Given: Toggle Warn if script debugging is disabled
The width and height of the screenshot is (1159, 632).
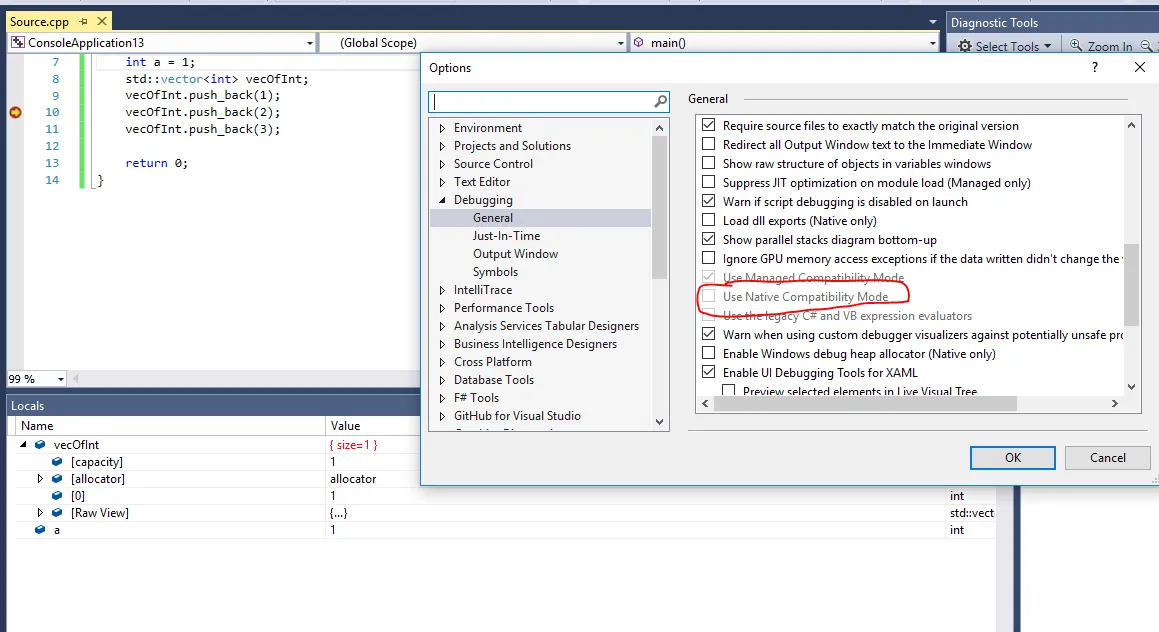Looking at the screenshot, I should [x=708, y=201].
